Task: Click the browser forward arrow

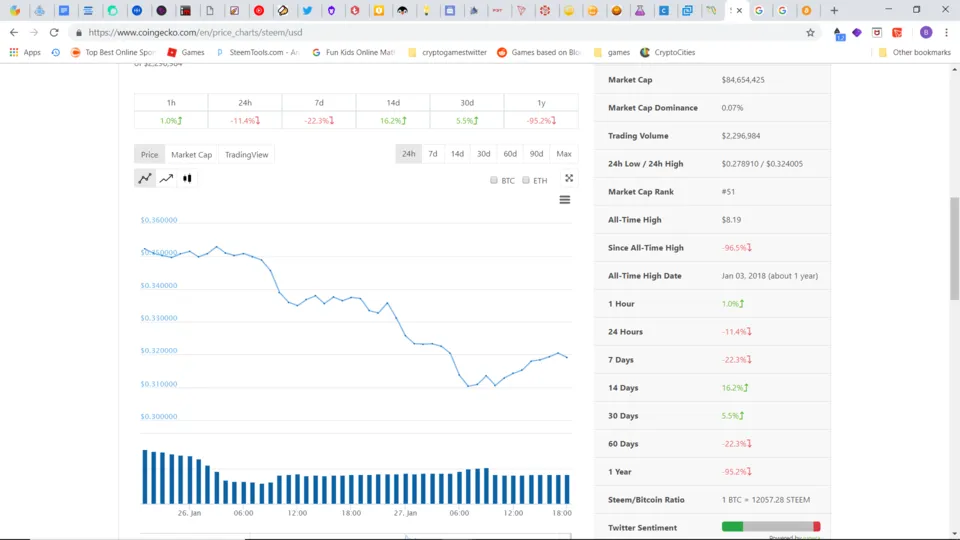Action: point(34,32)
